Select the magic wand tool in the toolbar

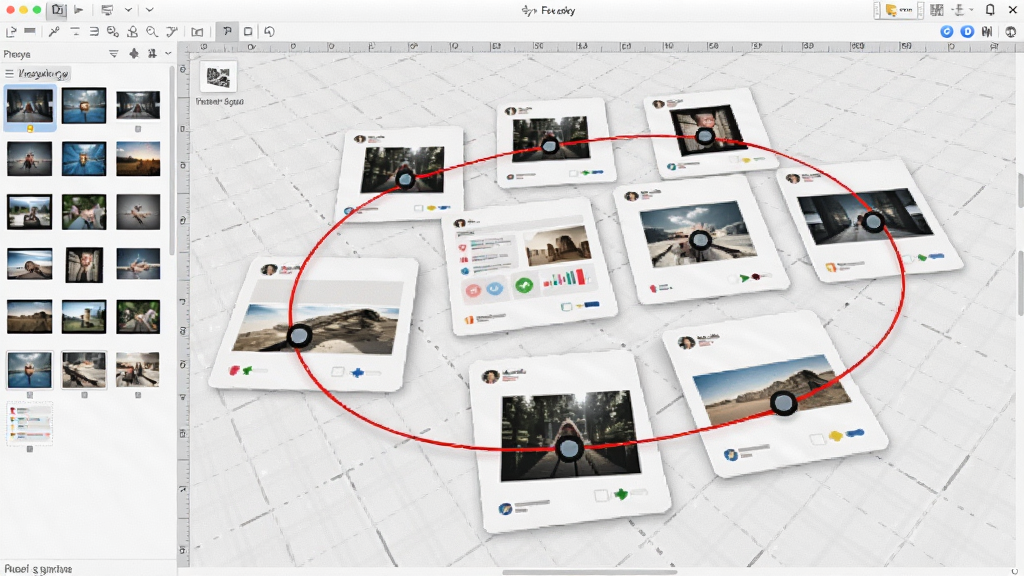point(54,31)
